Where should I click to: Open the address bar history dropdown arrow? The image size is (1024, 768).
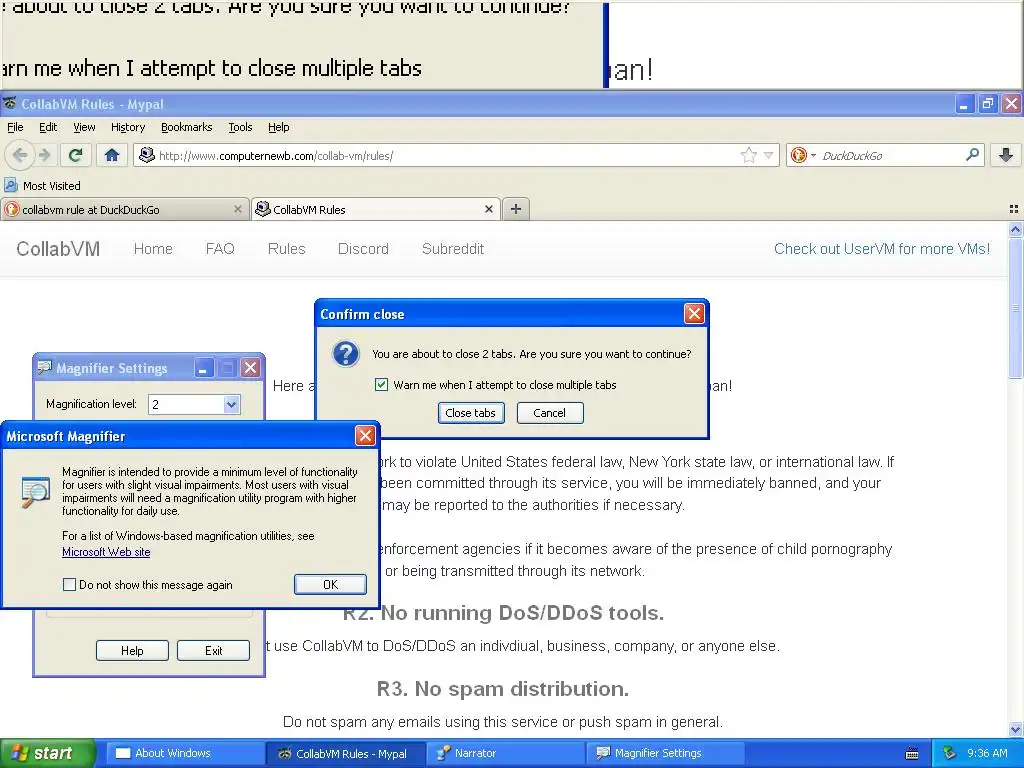point(769,155)
